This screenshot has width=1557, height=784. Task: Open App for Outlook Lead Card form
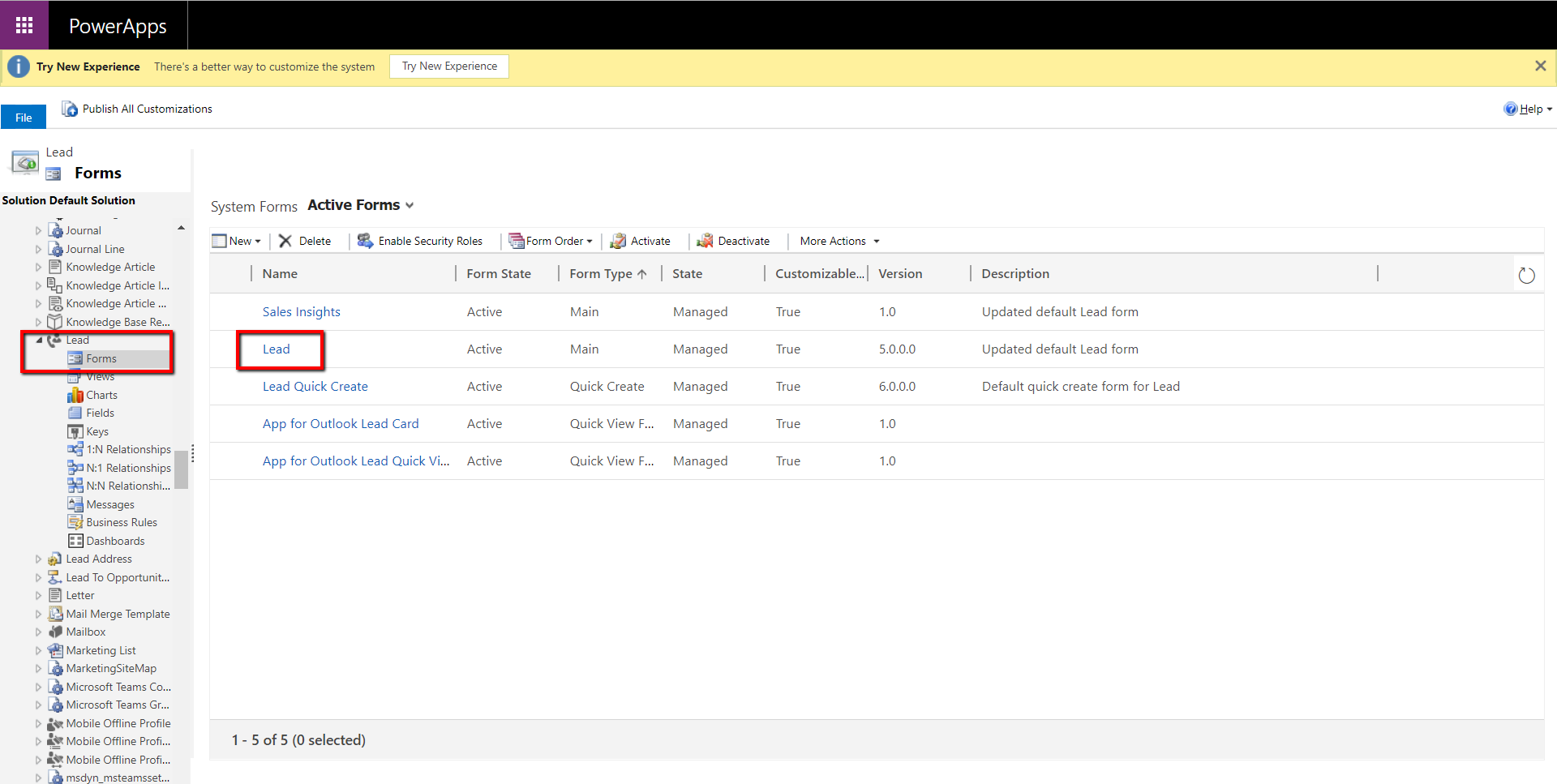(x=341, y=424)
